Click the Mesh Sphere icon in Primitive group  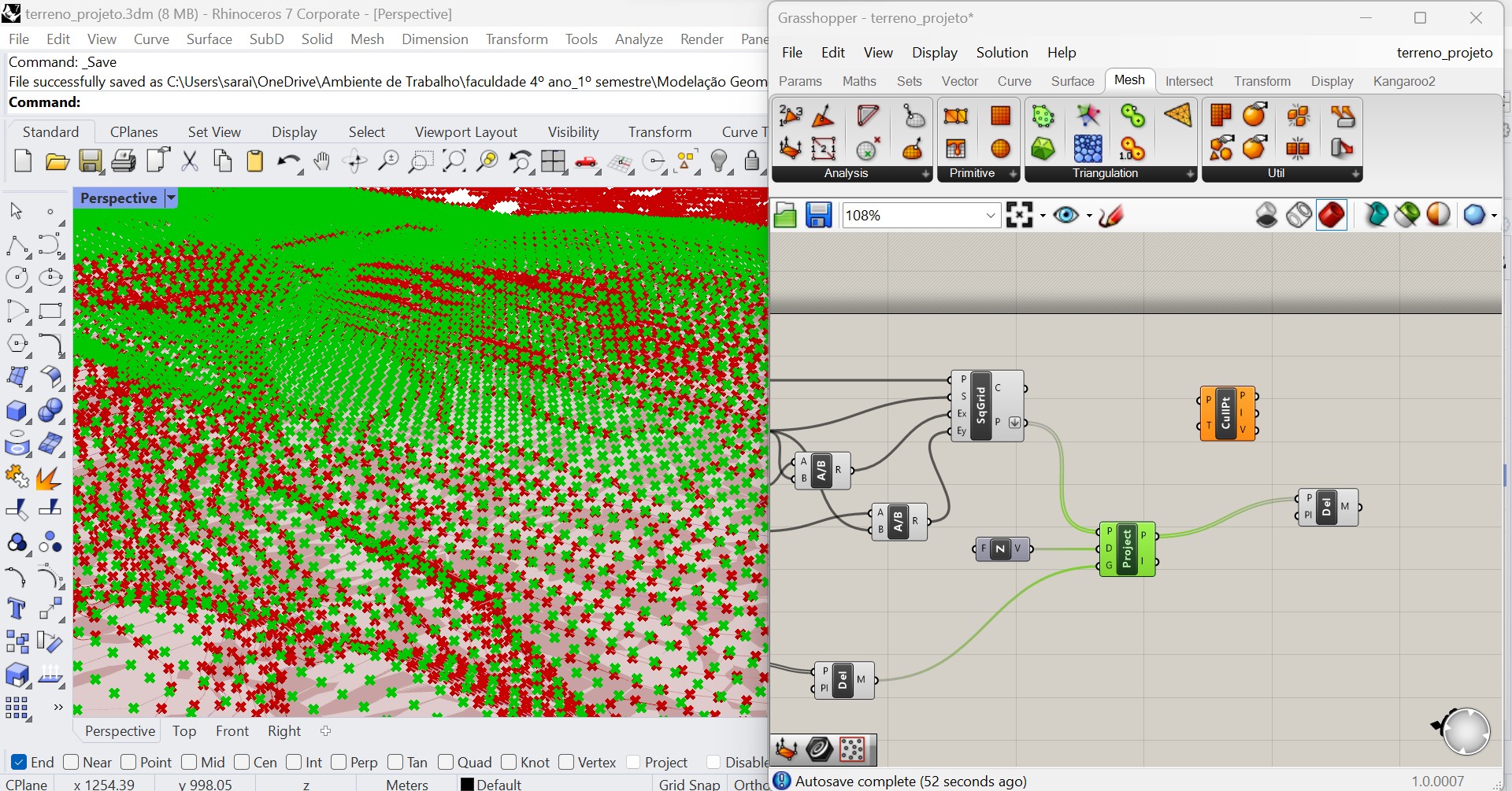pos(1000,149)
